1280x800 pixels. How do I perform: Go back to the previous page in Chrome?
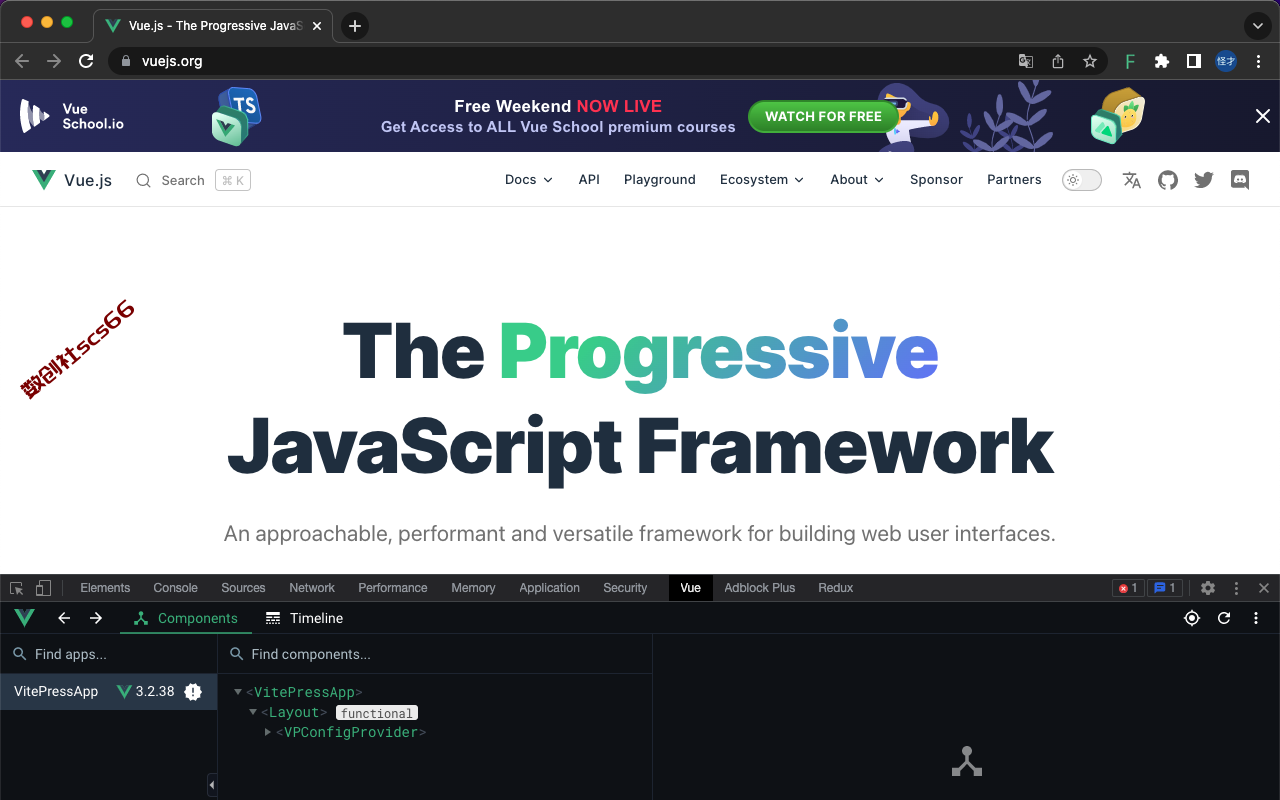tap(22, 61)
